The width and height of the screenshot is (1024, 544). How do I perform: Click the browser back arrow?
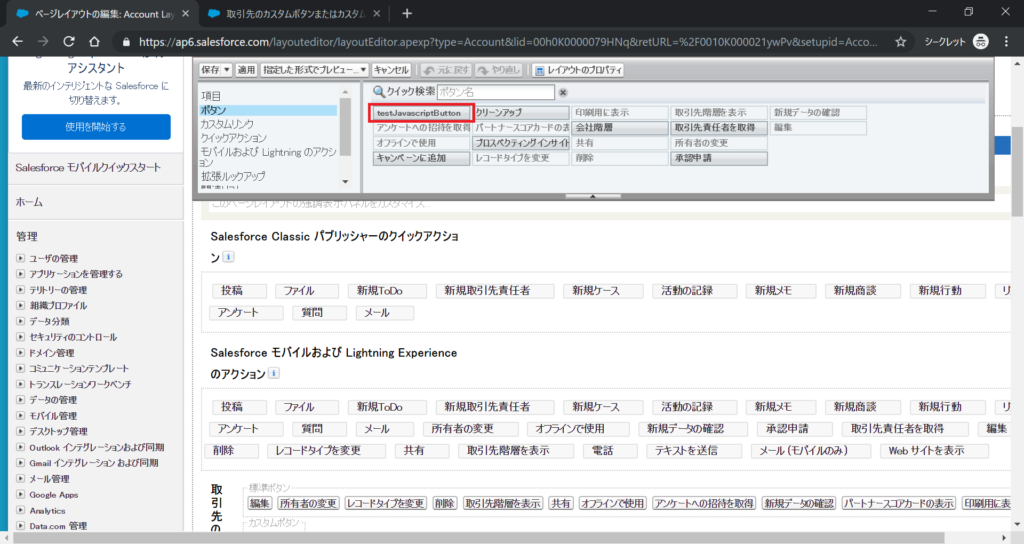point(16,42)
